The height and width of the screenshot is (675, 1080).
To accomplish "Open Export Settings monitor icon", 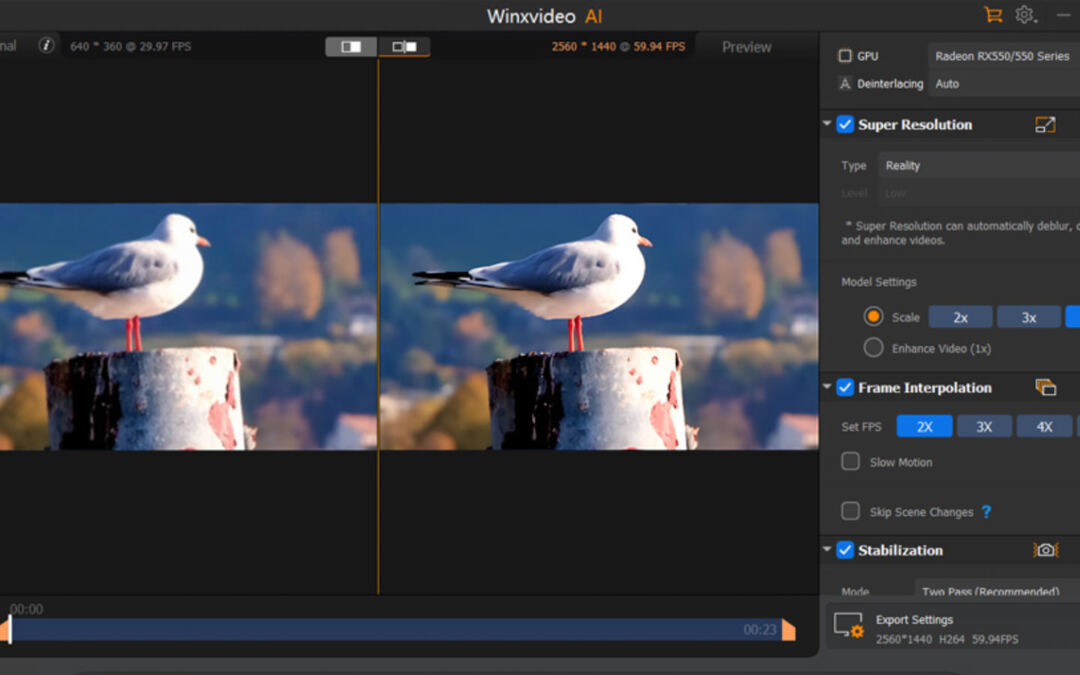I will click(848, 626).
